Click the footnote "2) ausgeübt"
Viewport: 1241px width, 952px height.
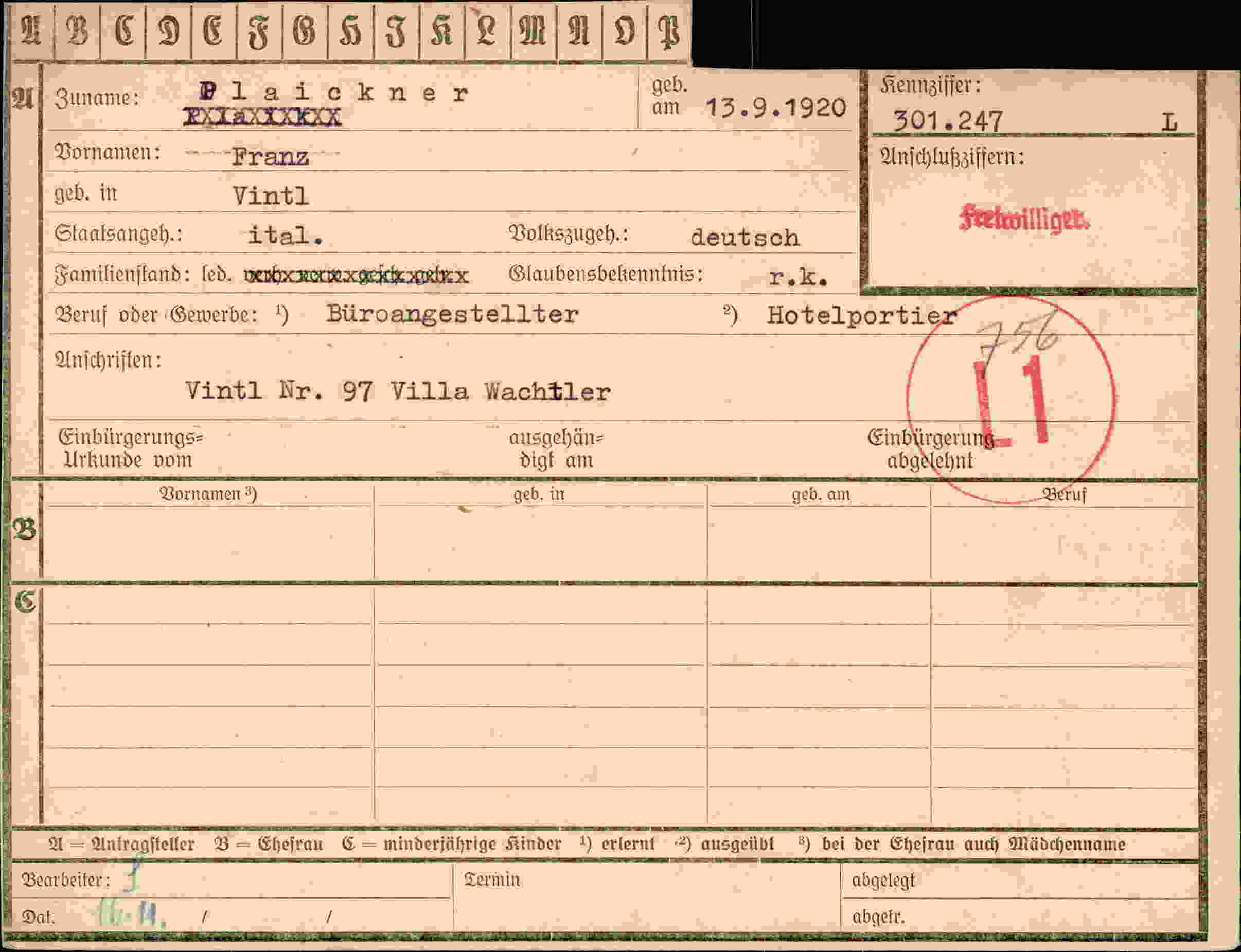(x=725, y=845)
